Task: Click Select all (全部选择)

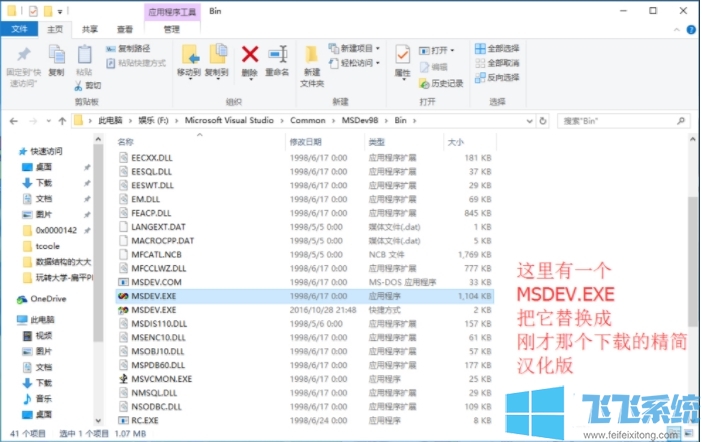Action: pos(497,48)
